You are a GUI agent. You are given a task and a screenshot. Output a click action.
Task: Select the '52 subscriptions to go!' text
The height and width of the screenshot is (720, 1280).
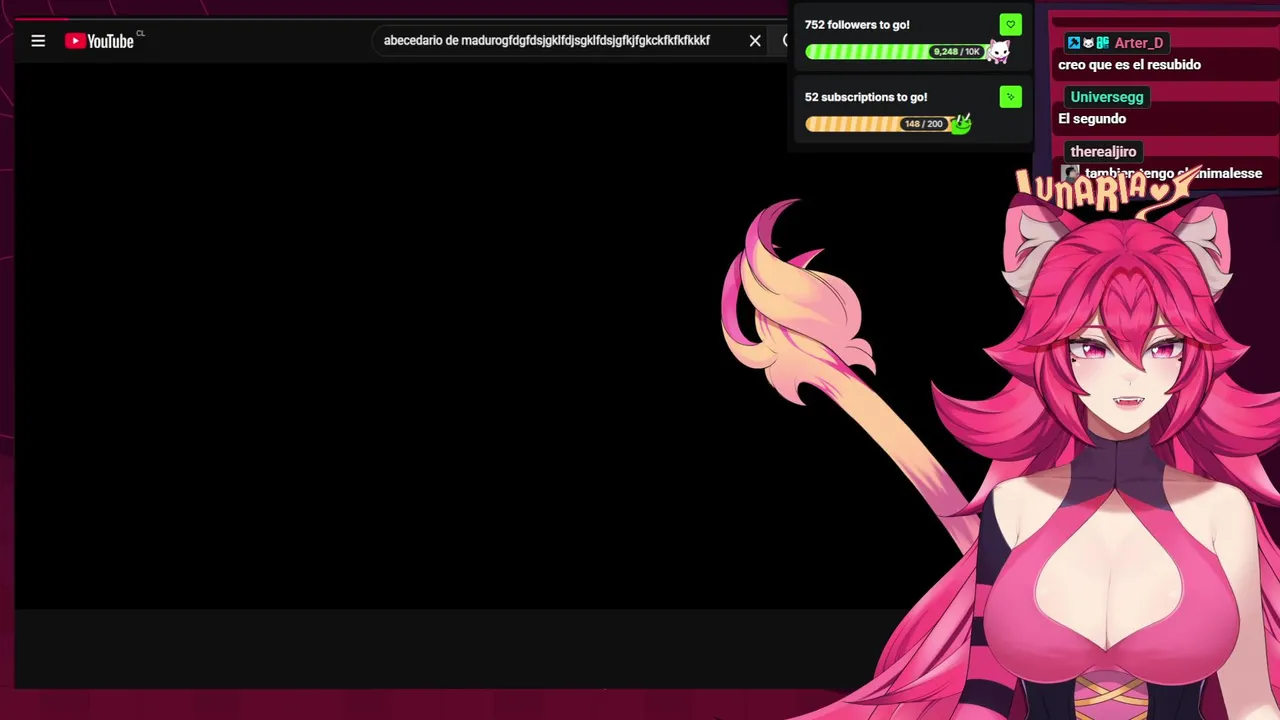pyautogui.click(x=866, y=97)
